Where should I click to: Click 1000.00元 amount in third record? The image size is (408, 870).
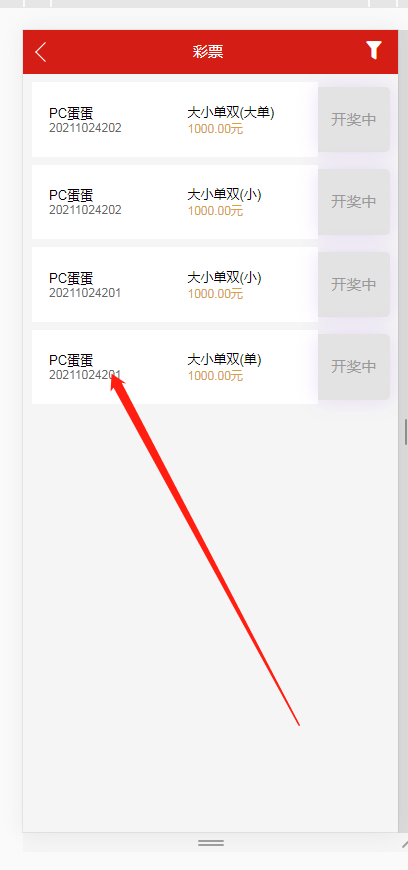215,294
